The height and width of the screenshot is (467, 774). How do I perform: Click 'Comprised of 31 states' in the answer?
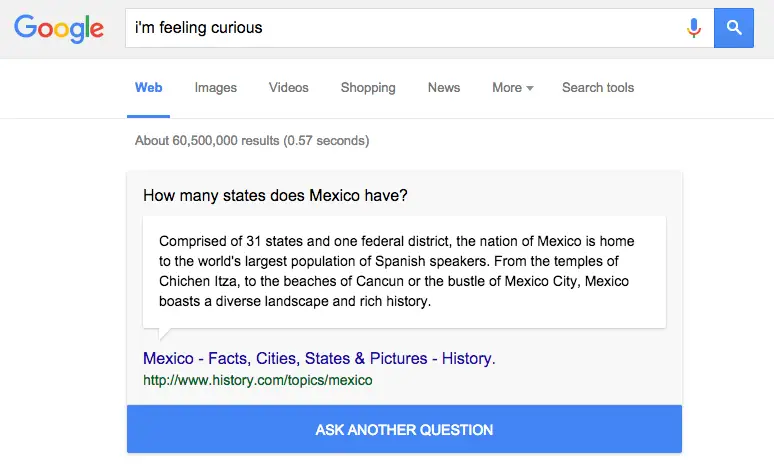235,241
